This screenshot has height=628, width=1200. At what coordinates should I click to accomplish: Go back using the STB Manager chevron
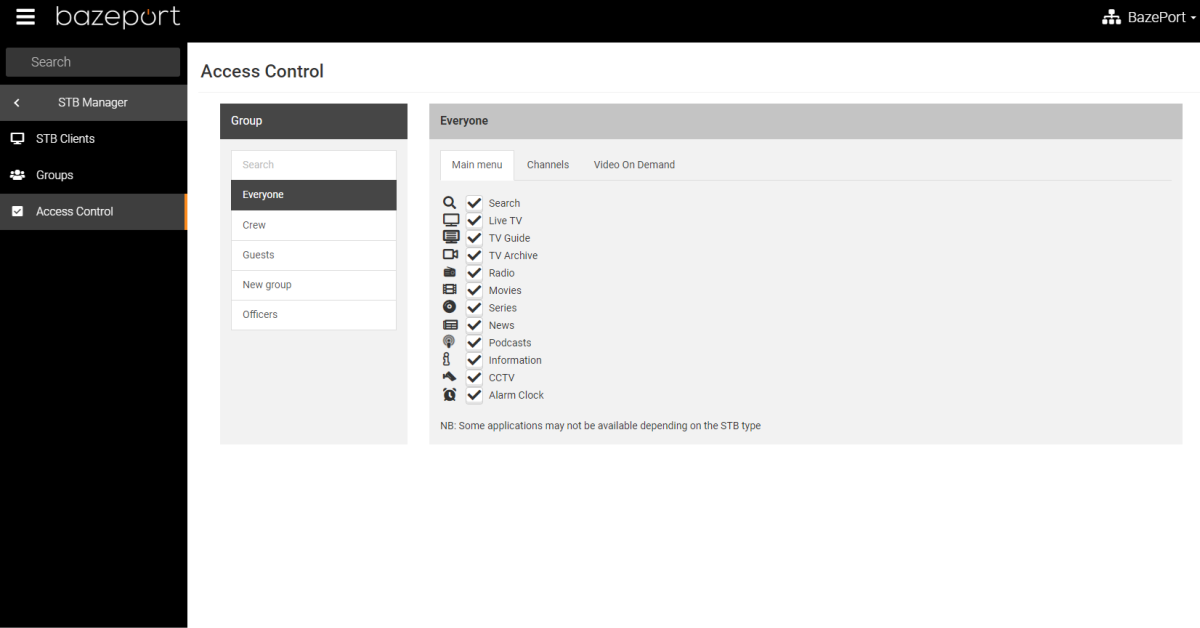coord(17,103)
